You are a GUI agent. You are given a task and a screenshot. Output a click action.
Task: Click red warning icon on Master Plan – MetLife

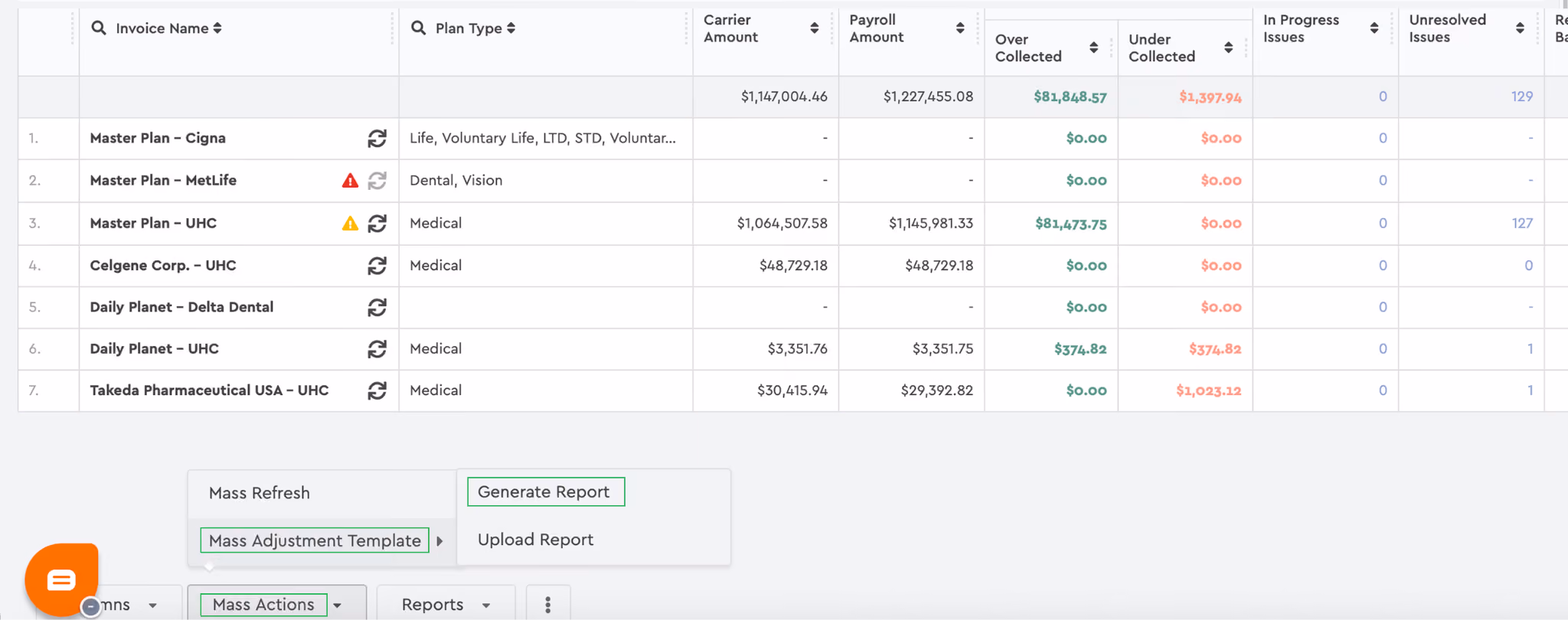(350, 181)
